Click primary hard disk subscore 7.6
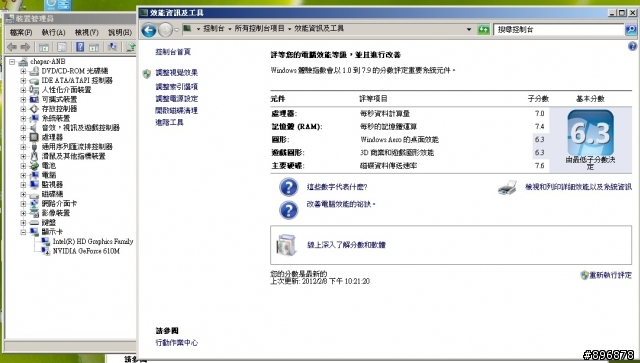 (540, 166)
